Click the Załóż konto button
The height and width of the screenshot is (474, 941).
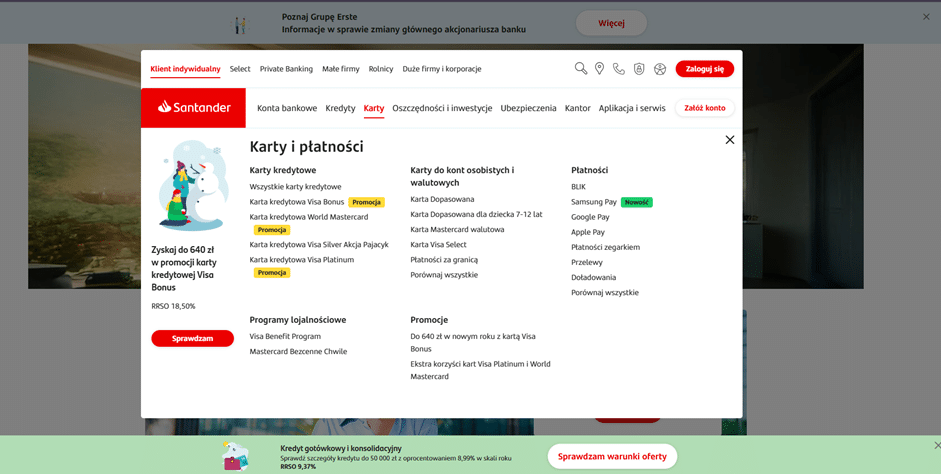[x=704, y=108]
